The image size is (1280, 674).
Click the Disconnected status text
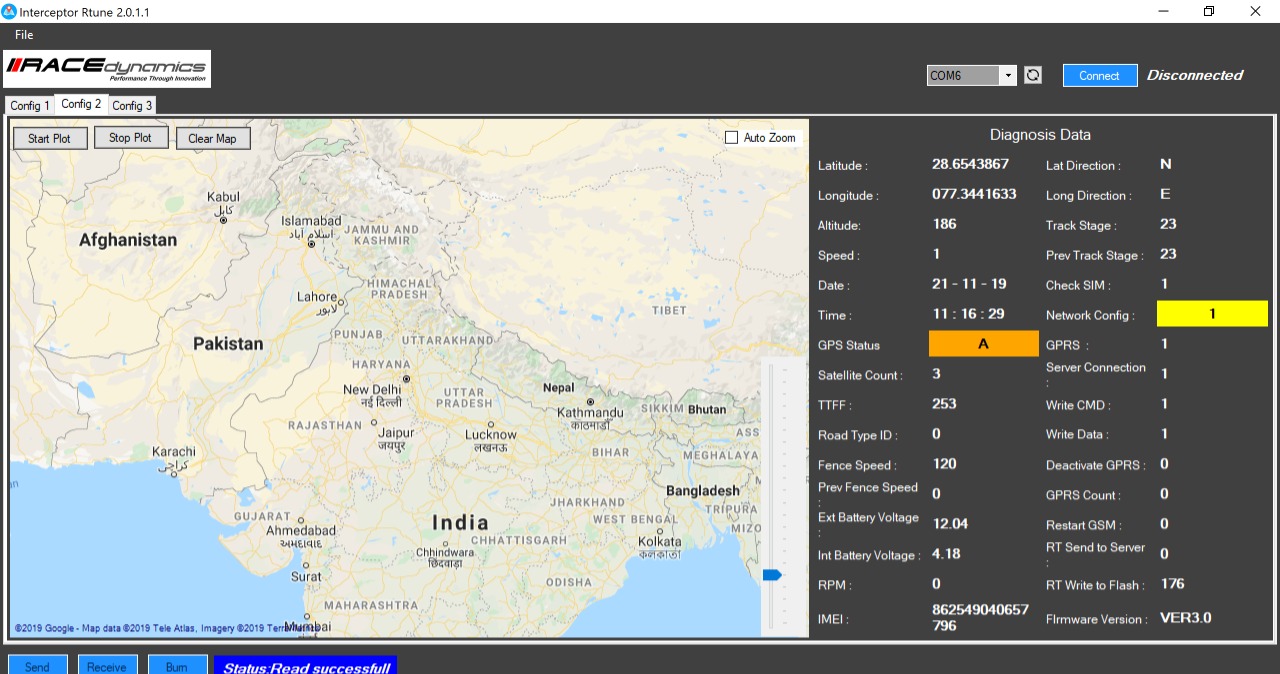click(x=1195, y=75)
